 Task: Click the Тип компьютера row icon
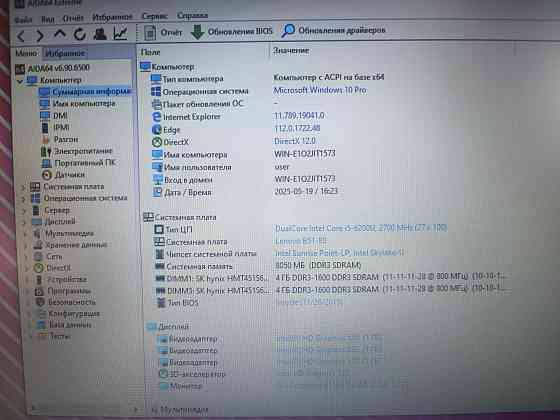(x=156, y=79)
